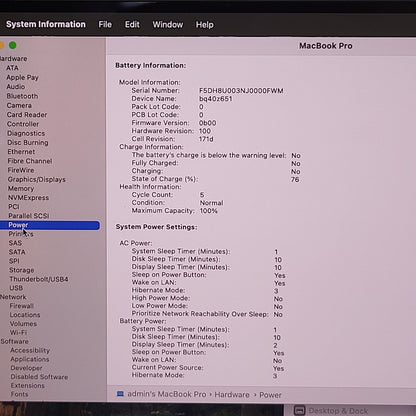The width and height of the screenshot is (416, 416).
Task: Collapse the Software section header
Action: pos(14,341)
